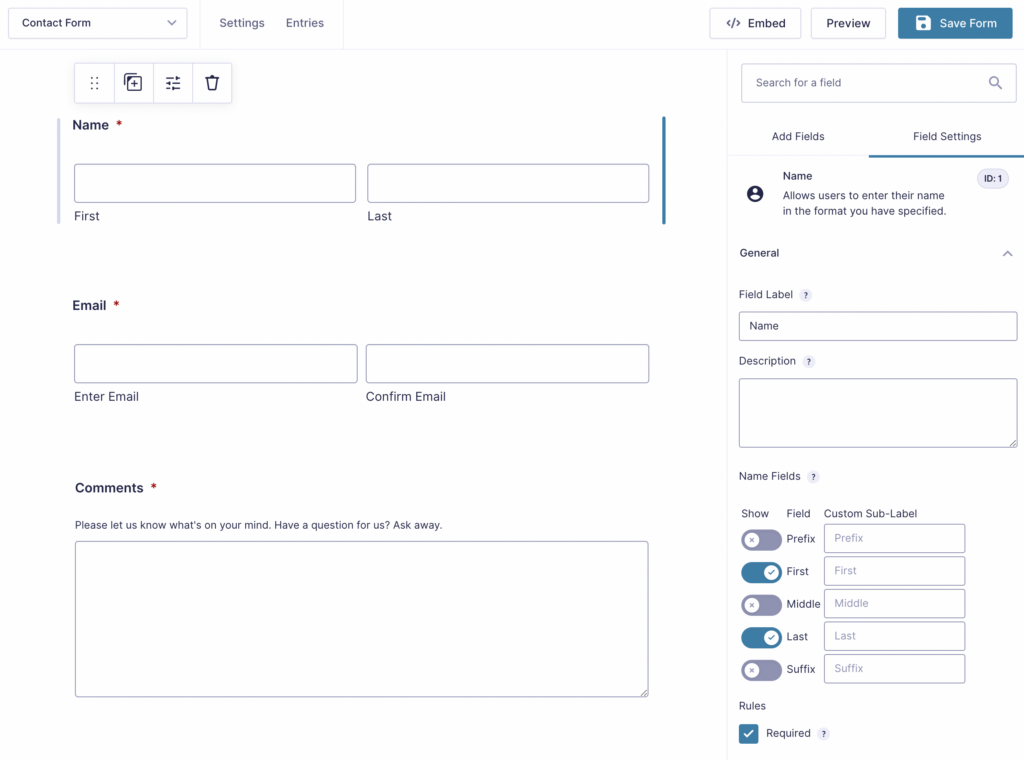Click the duplicate field icon
The image size is (1024, 760).
[133, 83]
